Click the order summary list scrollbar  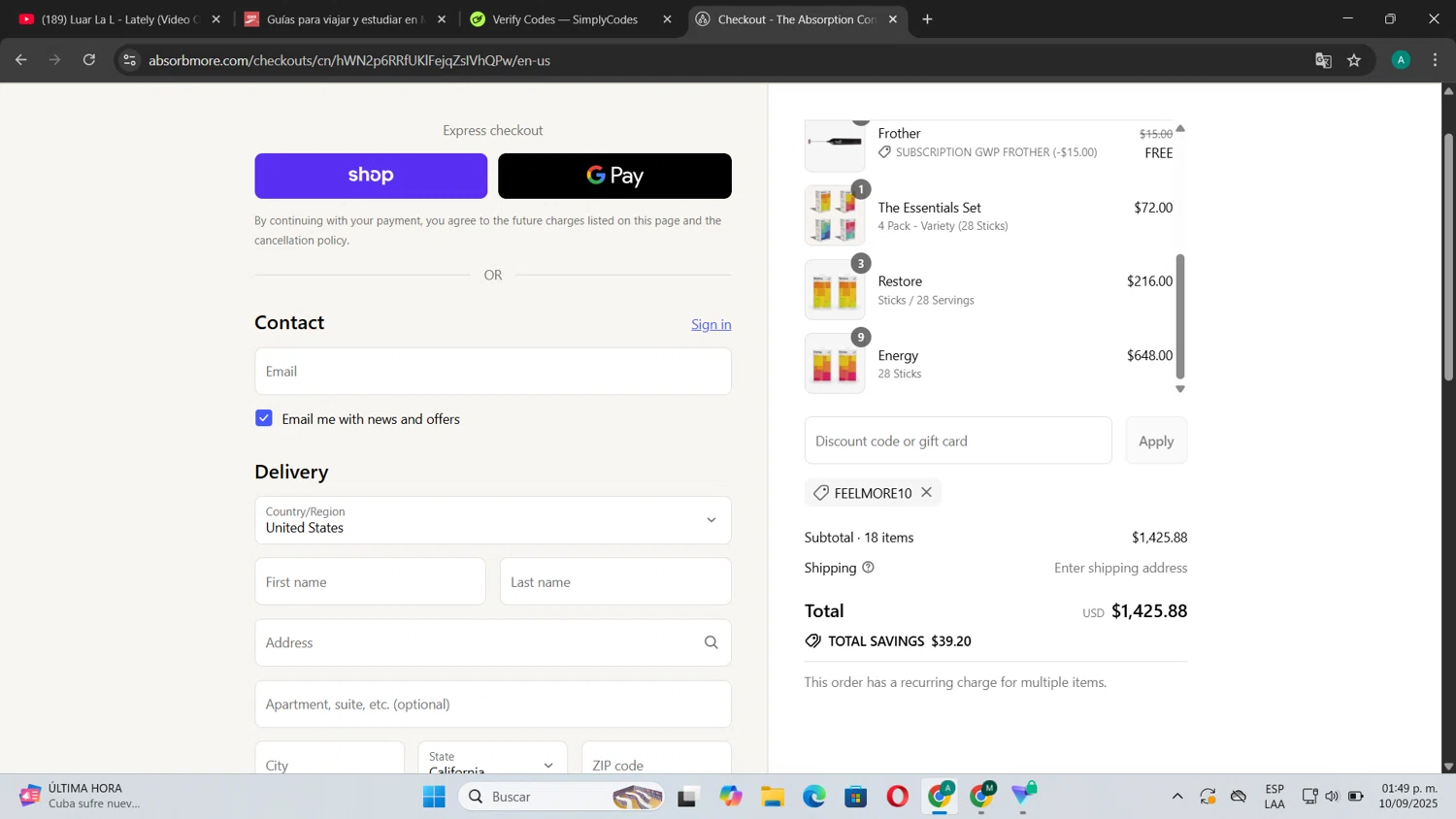pyautogui.click(x=1180, y=316)
